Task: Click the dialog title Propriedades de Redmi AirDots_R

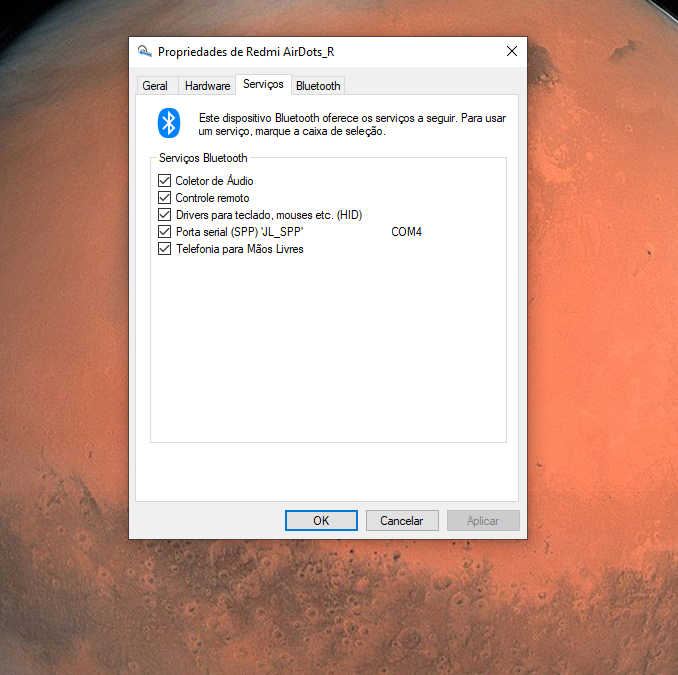Action: 246,52
